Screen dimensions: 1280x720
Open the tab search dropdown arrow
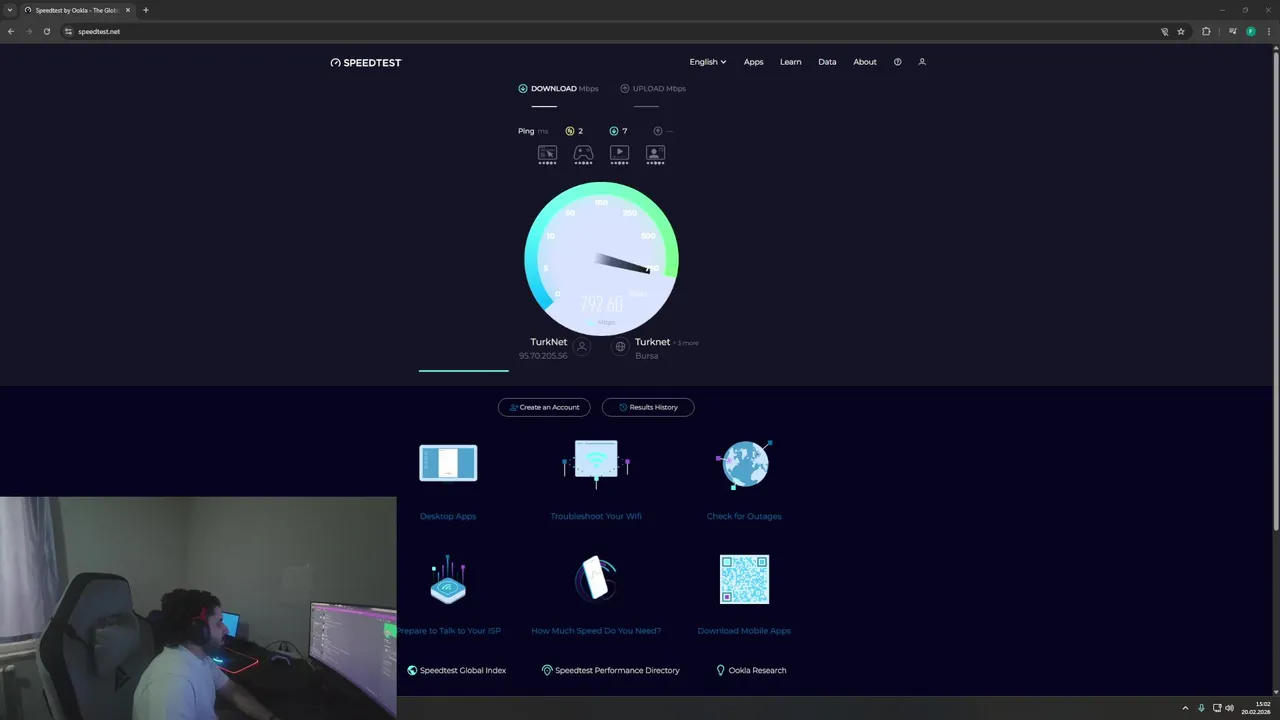click(10, 10)
